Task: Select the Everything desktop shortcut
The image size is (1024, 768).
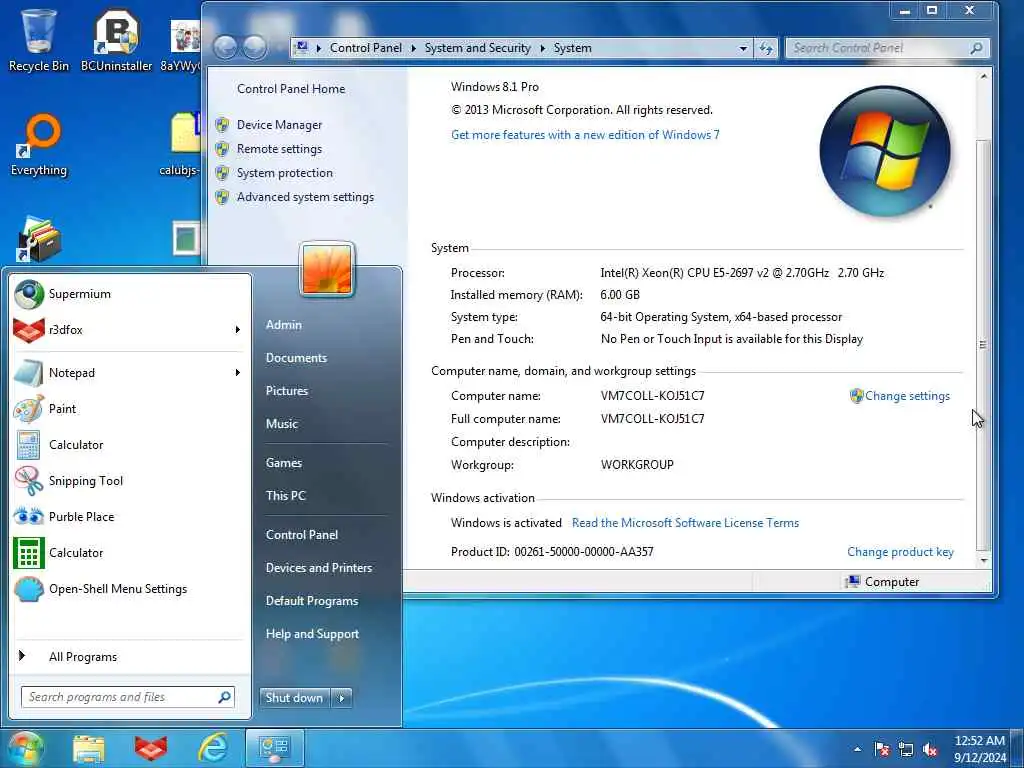Action: pyautogui.click(x=39, y=146)
